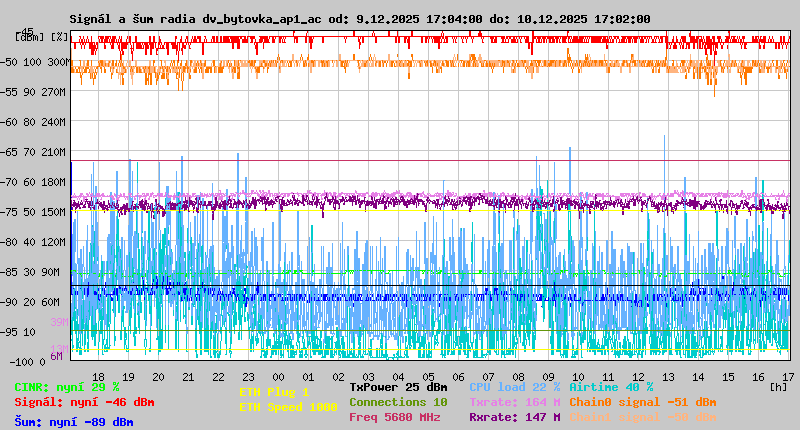Click the TxPower 25 dBm label

(398, 387)
